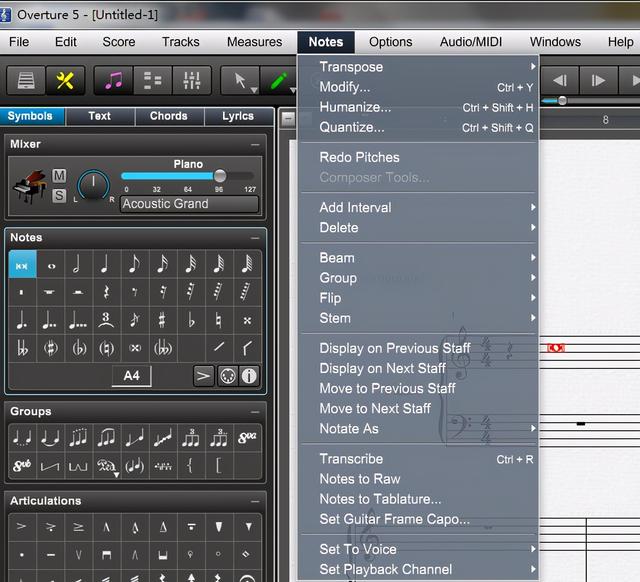Viewport: 640px width, 582px height.
Task: Expand the Notate As submenu
Action: [418, 429]
